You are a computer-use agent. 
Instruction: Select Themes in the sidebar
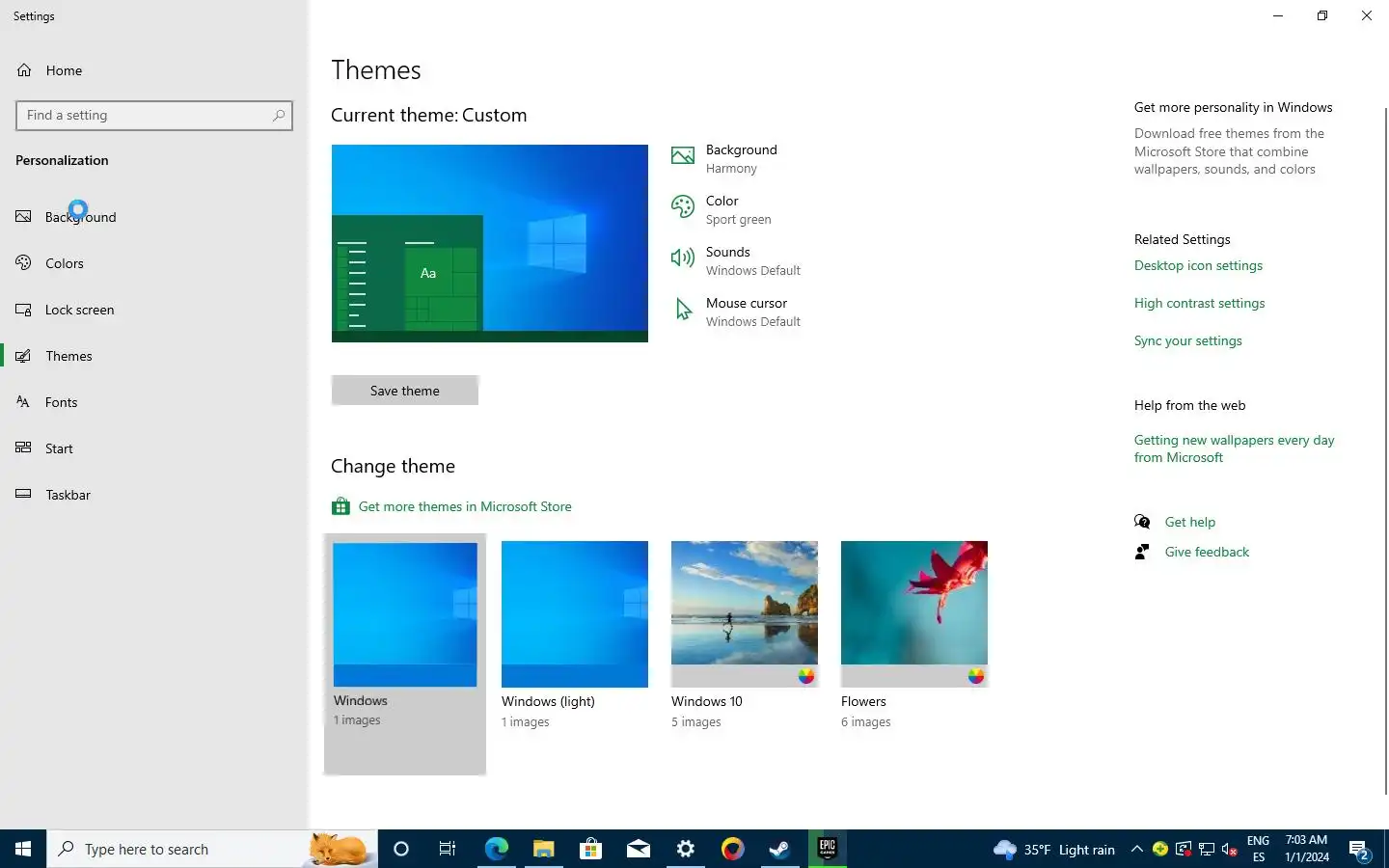coord(154,356)
